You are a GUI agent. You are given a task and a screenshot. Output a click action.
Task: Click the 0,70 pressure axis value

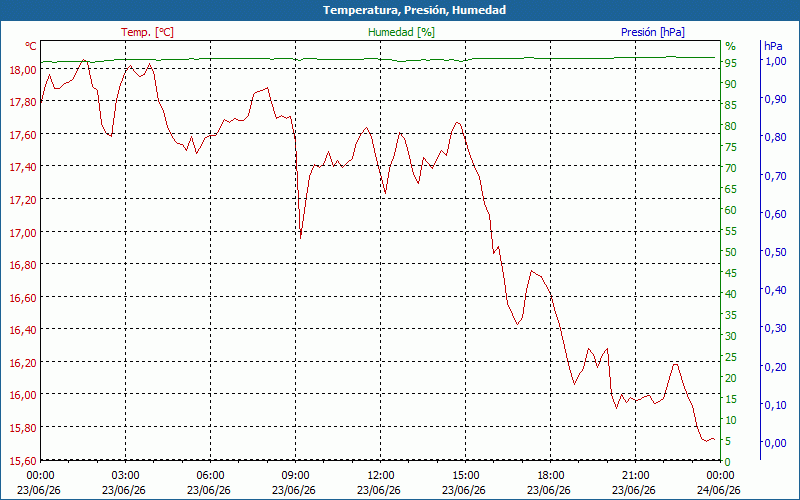(776, 176)
